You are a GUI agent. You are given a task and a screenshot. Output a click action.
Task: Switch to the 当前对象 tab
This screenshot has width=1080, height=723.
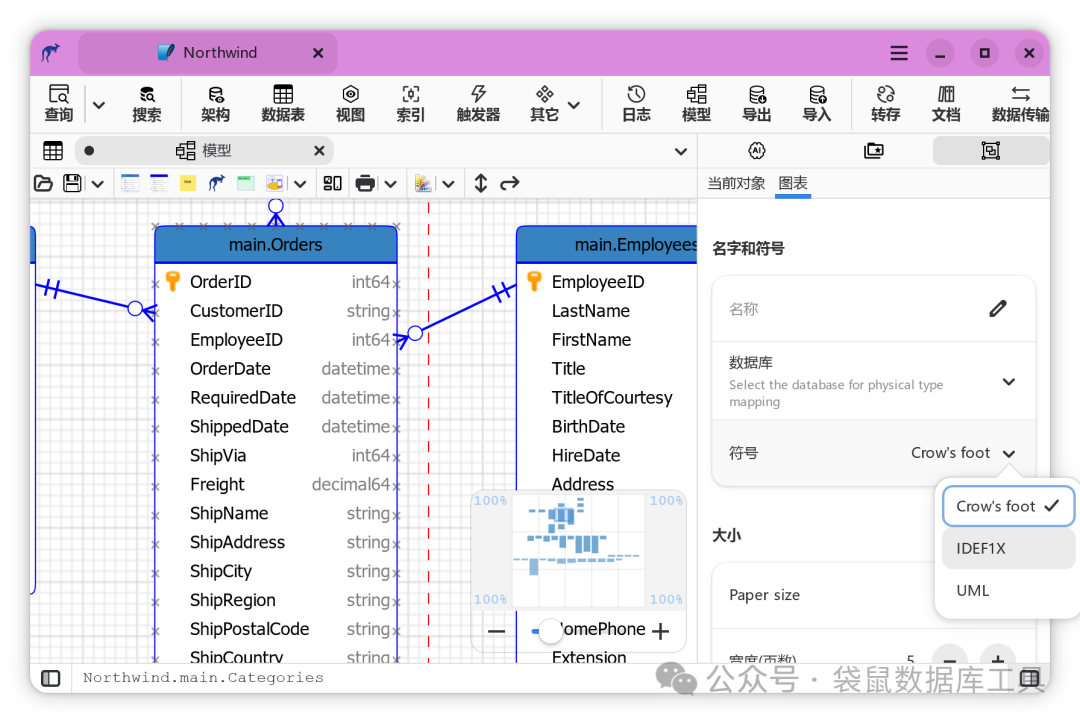736,183
